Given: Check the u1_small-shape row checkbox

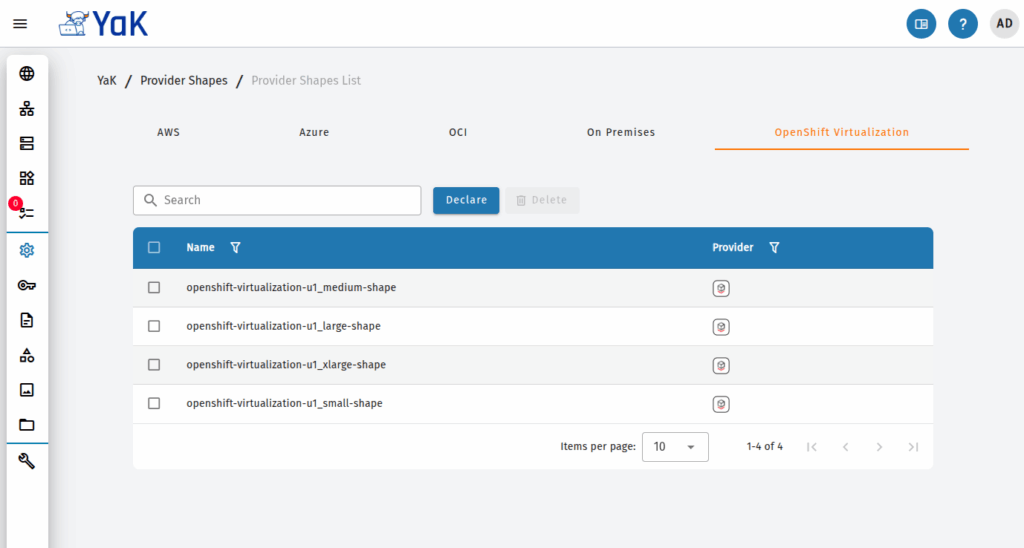Looking at the screenshot, I should 154,403.
